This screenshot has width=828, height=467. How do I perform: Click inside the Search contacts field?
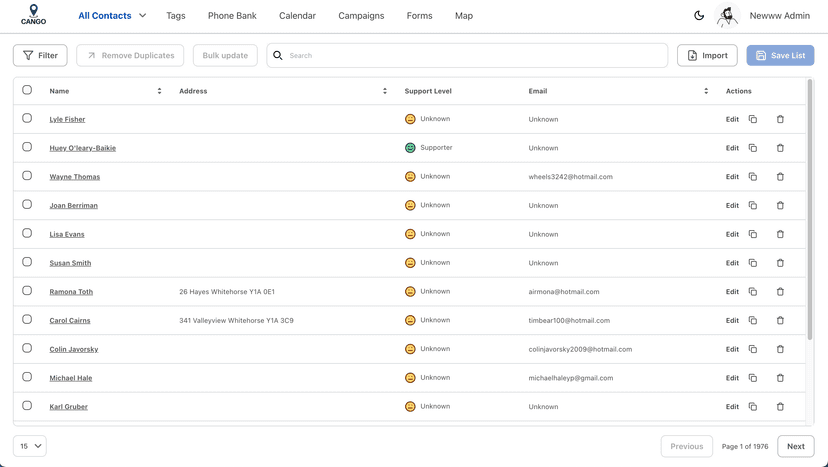[x=470, y=56]
